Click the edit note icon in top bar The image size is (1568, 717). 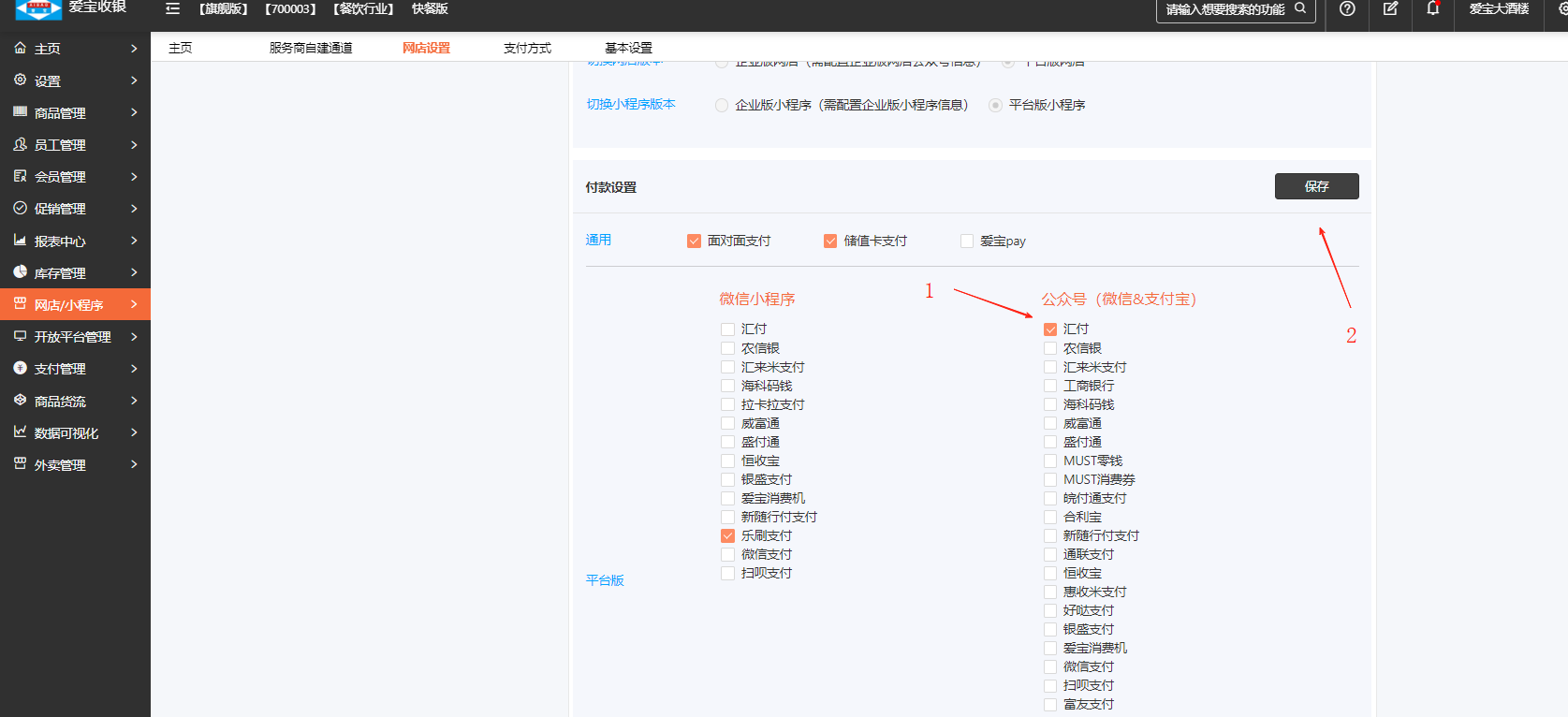(x=1390, y=8)
